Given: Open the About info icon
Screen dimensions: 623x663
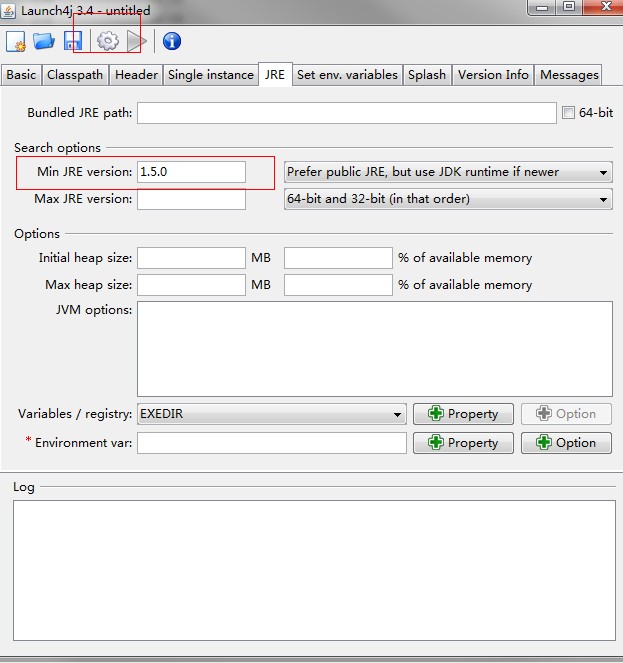Looking at the screenshot, I should [172, 41].
